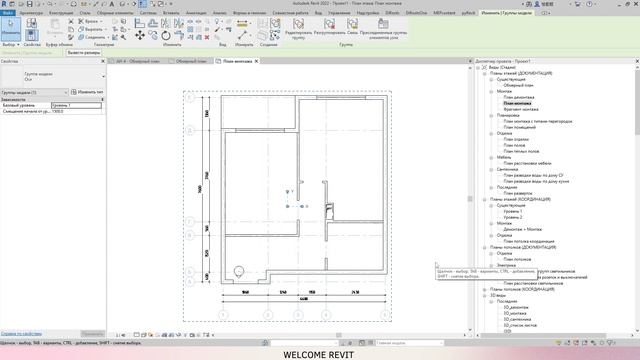Click the Save icon in quick access toolbar
The image size is (640, 360).
pyautogui.click(x=29, y=4)
